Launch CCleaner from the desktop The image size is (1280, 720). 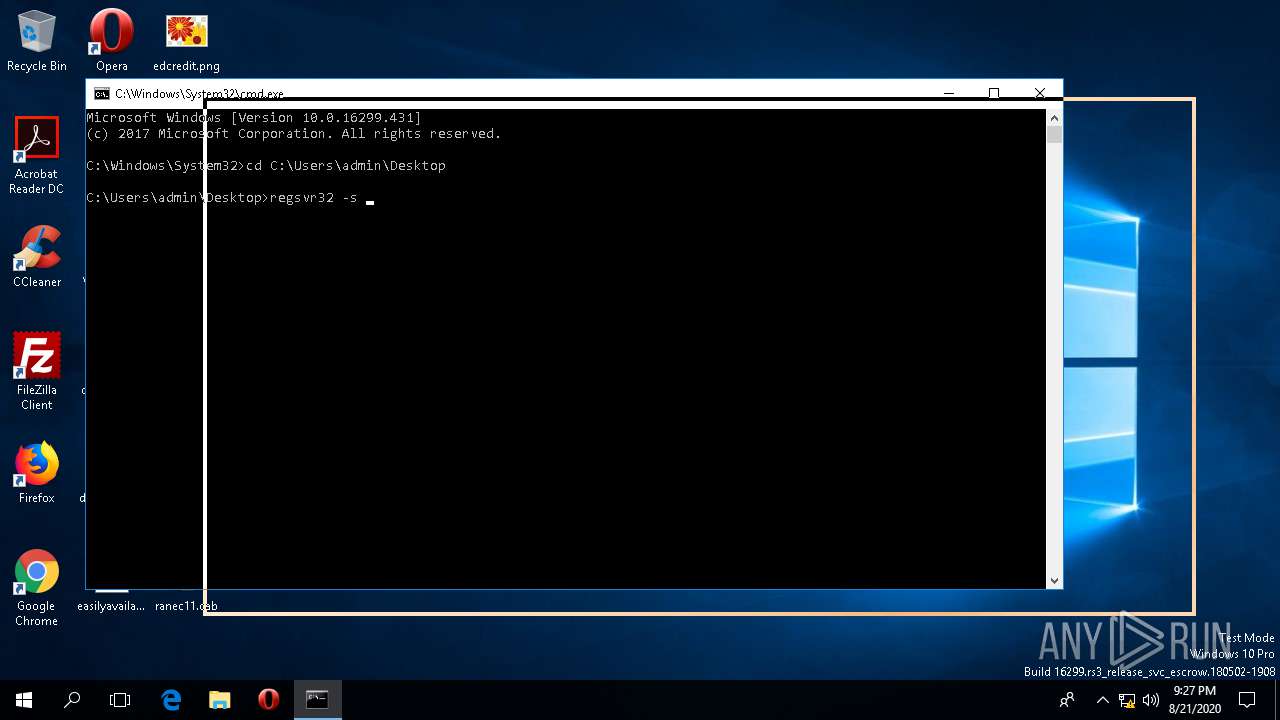37,257
